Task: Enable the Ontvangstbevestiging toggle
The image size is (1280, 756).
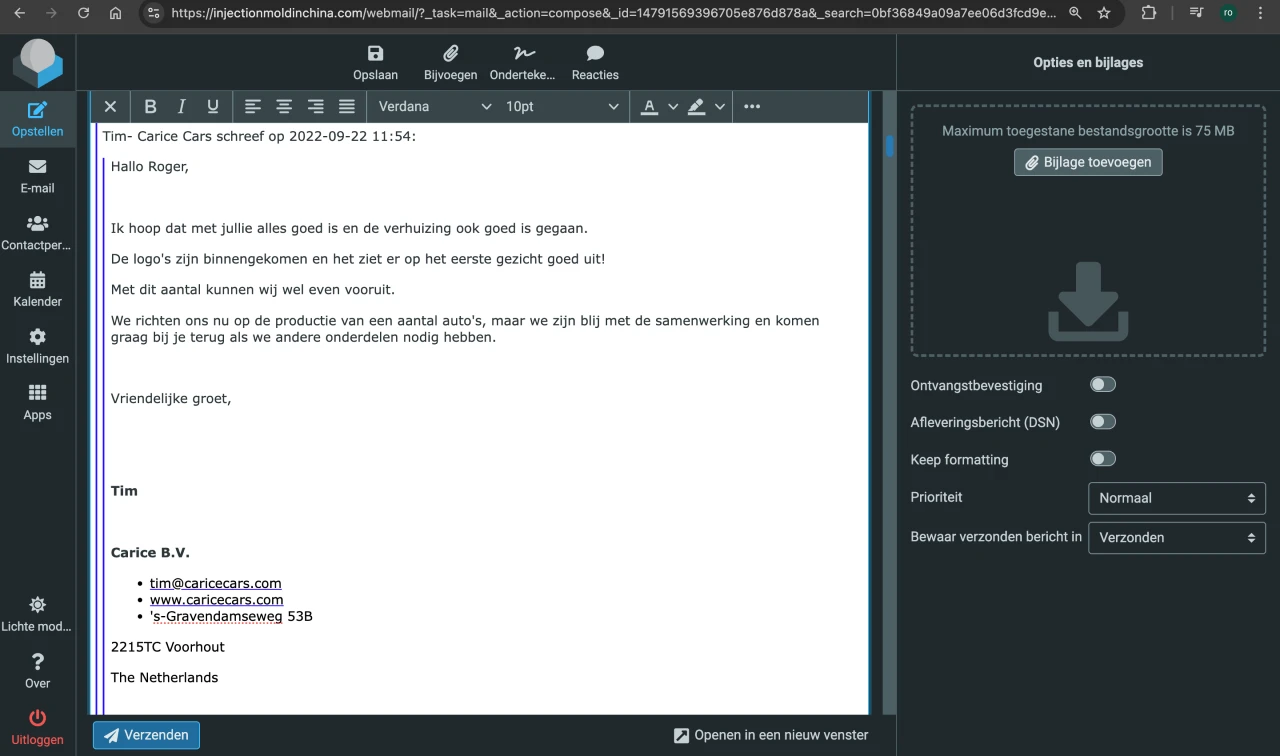Action: coord(1102,385)
